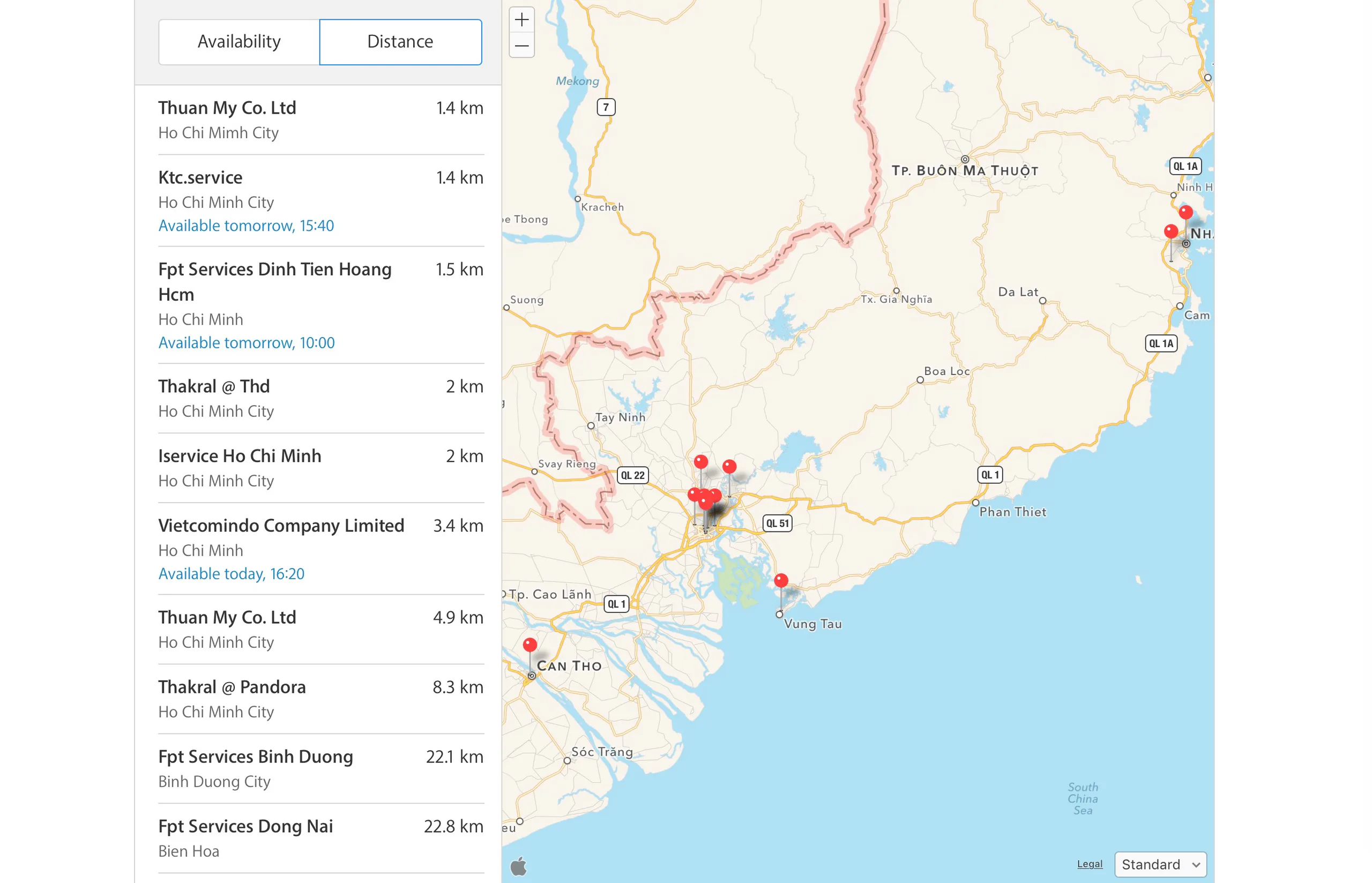Open the Legal link

point(1090,864)
